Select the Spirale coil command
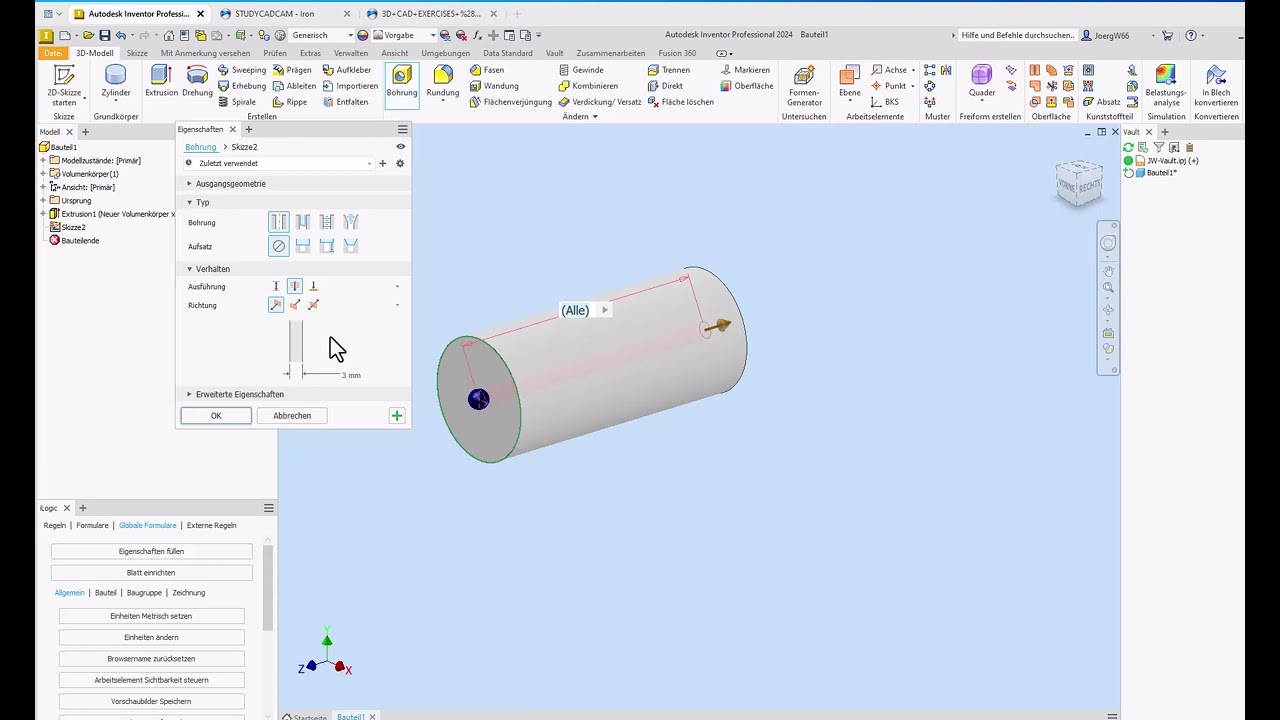The width and height of the screenshot is (1280, 720). tap(237, 102)
